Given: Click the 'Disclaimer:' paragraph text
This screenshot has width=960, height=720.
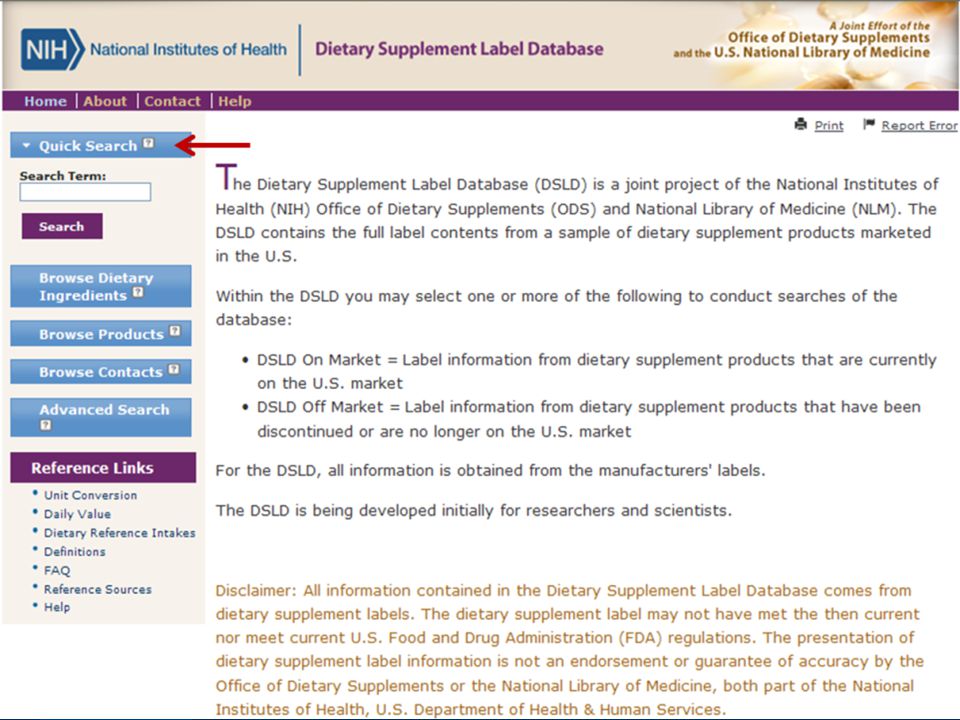Looking at the screenshot, I should tap(569, 650).
